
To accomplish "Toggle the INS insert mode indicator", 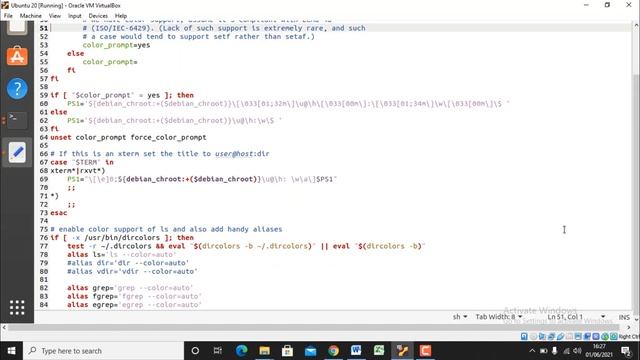I will pos(624,317).
